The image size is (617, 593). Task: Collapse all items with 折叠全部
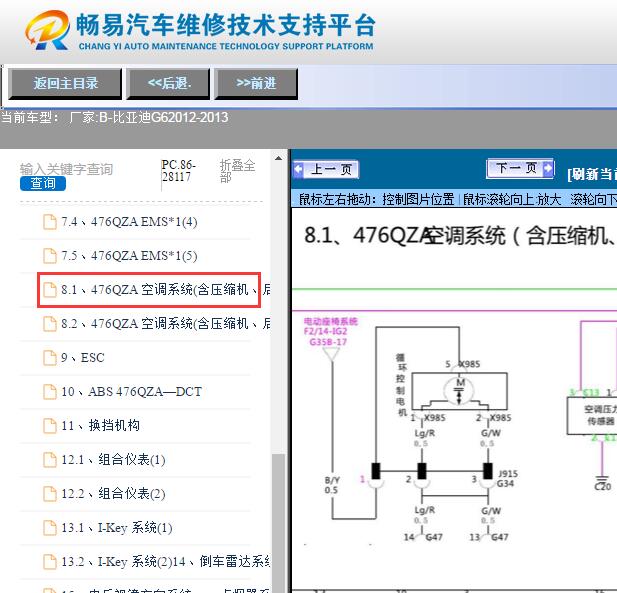point(237,171)
